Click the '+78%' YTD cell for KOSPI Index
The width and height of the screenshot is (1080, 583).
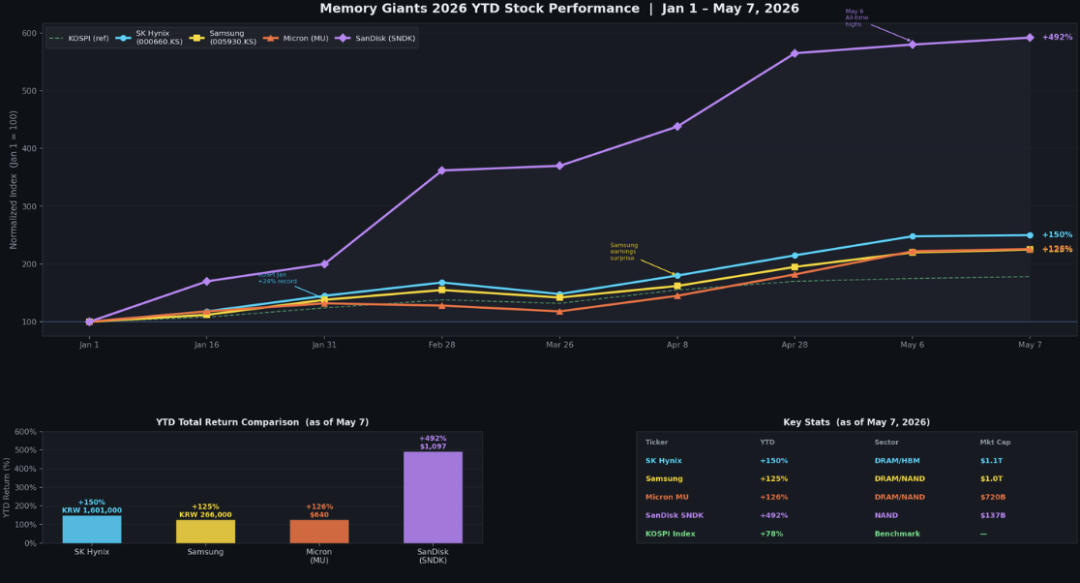[771, 533]
